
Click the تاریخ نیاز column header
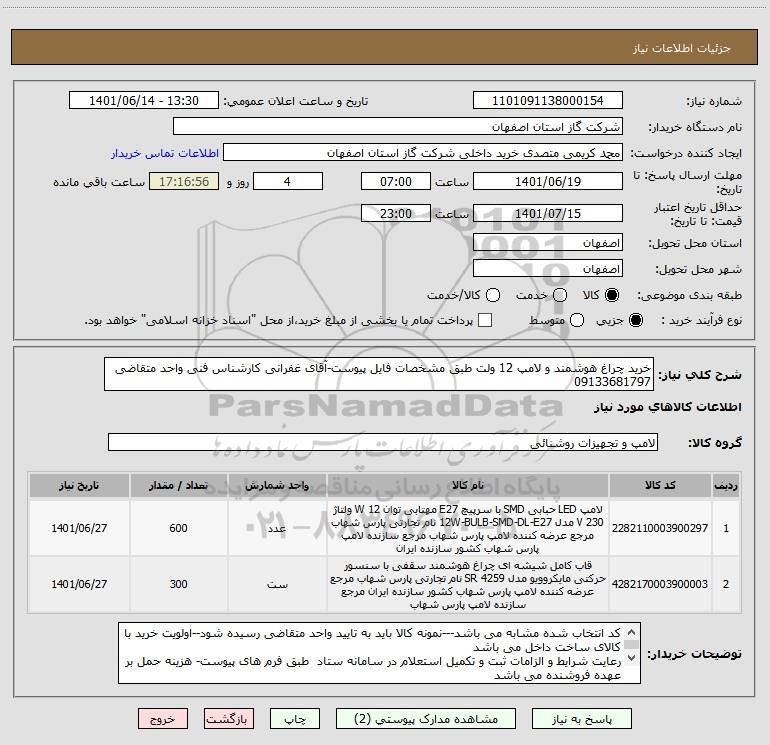coord(79,485)
